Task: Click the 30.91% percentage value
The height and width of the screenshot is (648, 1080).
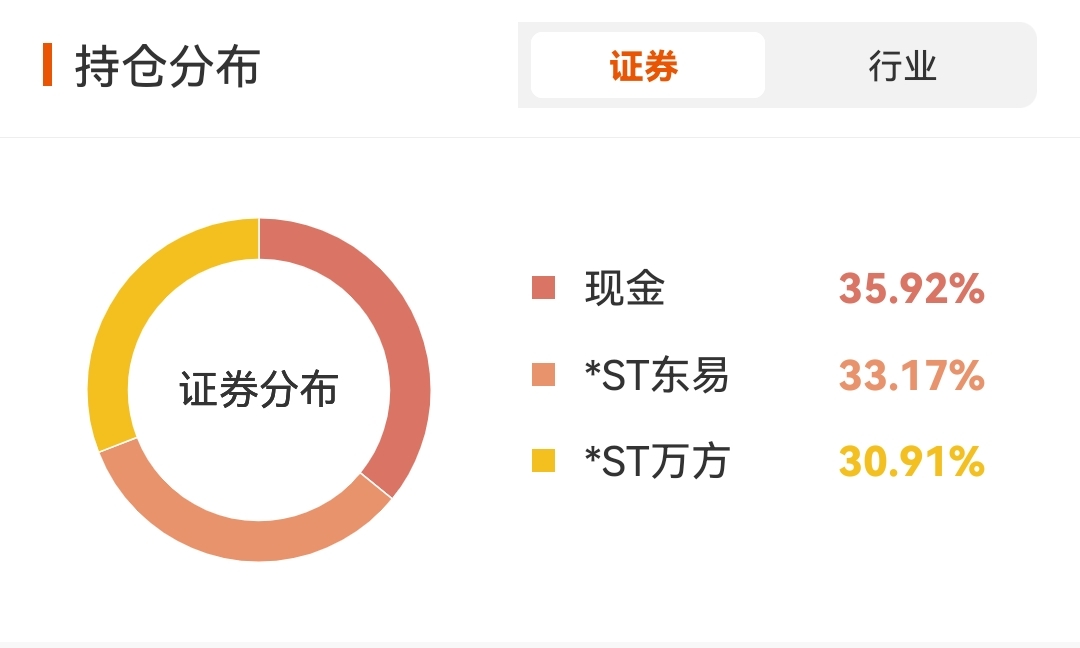Action: pos(911,462)
